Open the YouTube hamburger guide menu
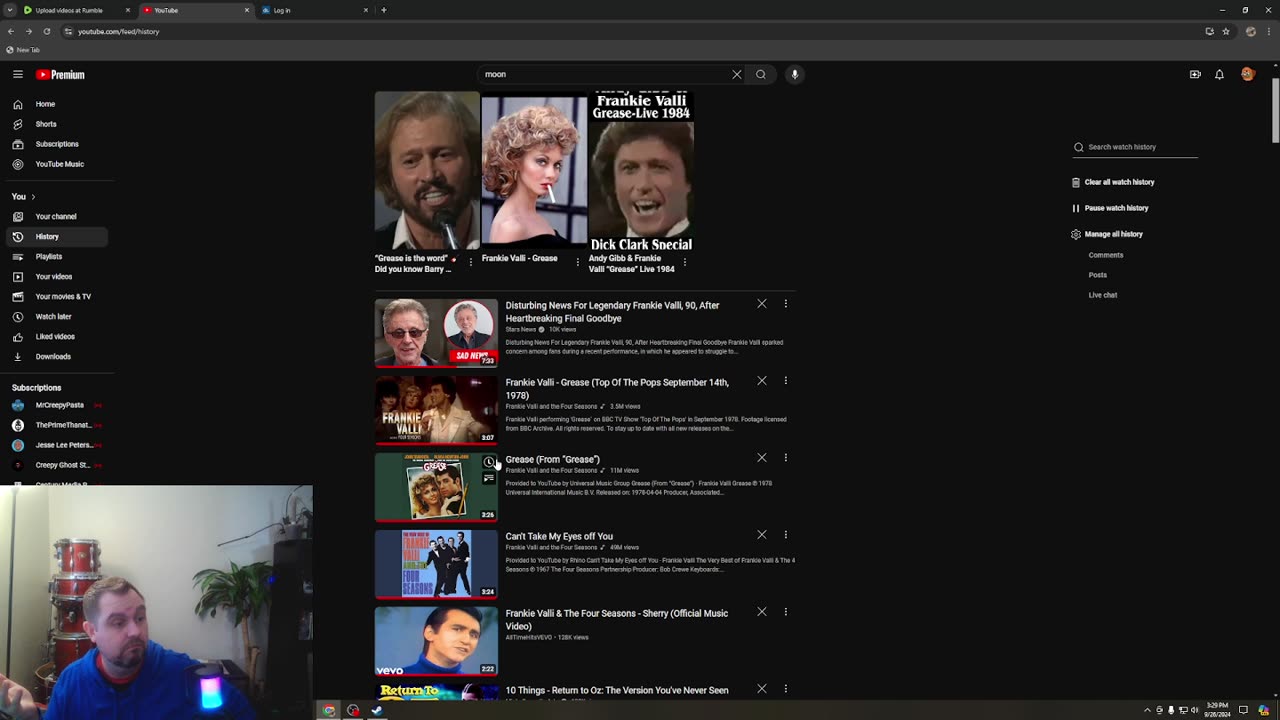This screenshot has height=720, width=1280. click(18, 74)
